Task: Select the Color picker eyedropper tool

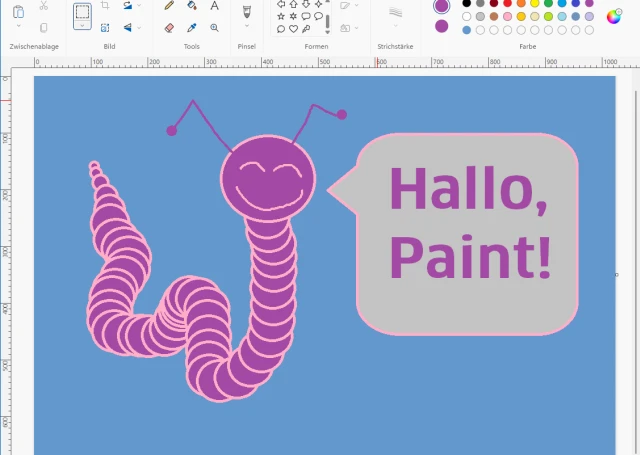Action: coord(191,28)
